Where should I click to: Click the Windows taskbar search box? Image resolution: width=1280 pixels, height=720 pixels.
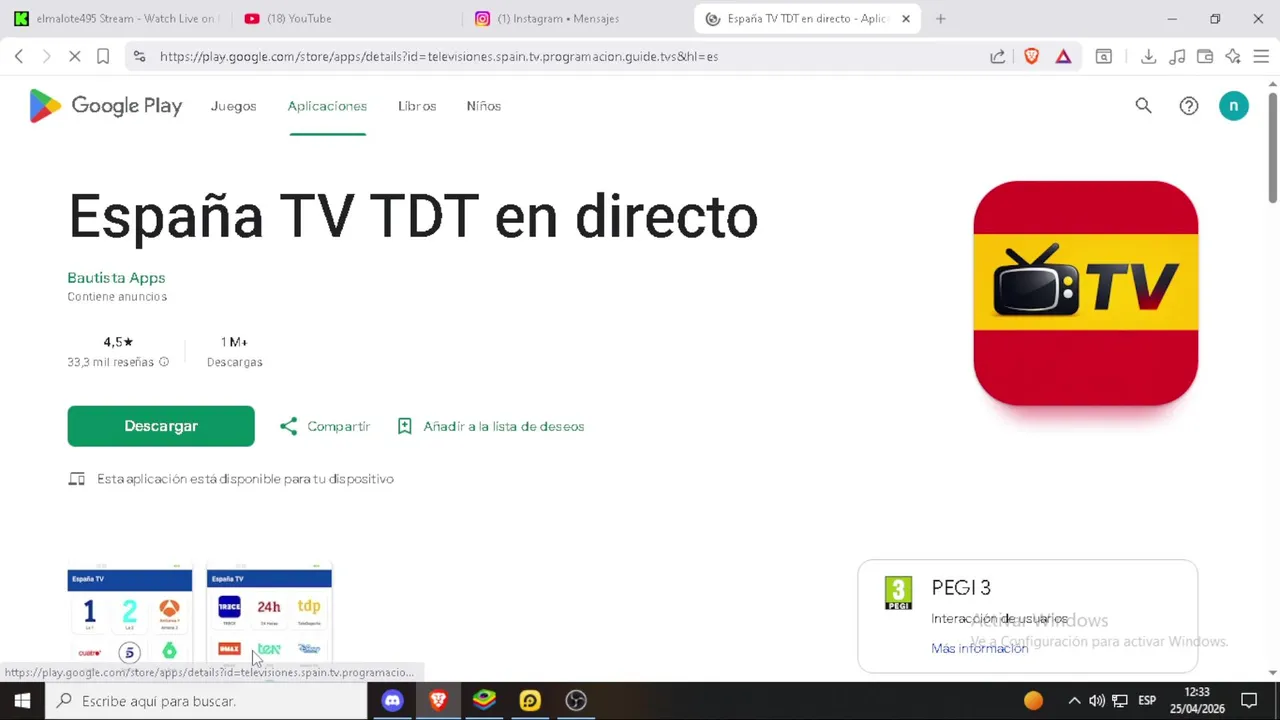(207, 701)
